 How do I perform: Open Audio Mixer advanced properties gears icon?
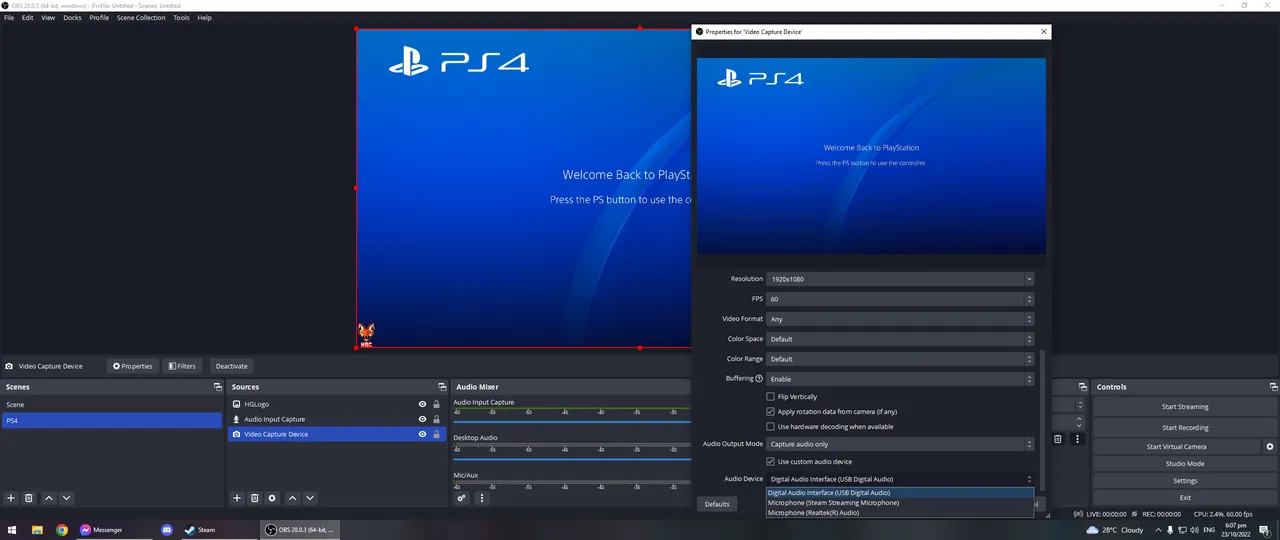click(x=462, y=498)
